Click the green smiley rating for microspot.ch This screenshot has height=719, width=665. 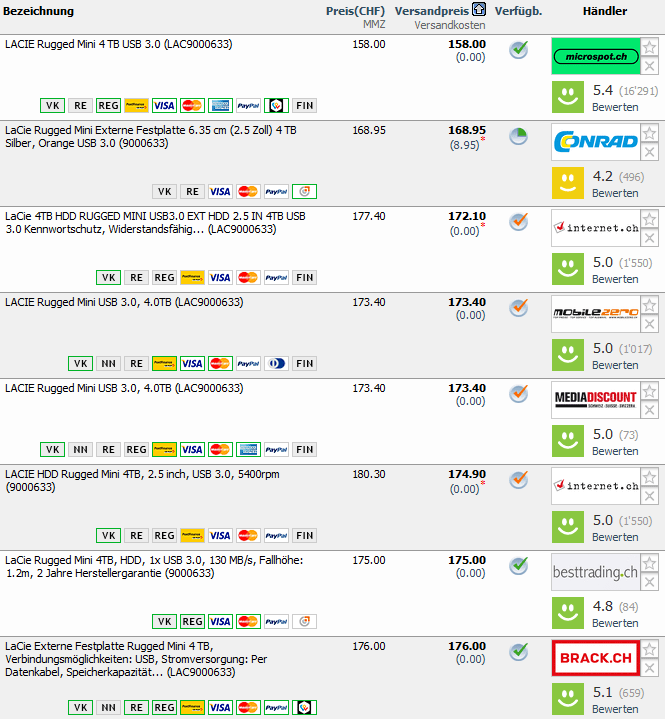(x=568, y=97)
